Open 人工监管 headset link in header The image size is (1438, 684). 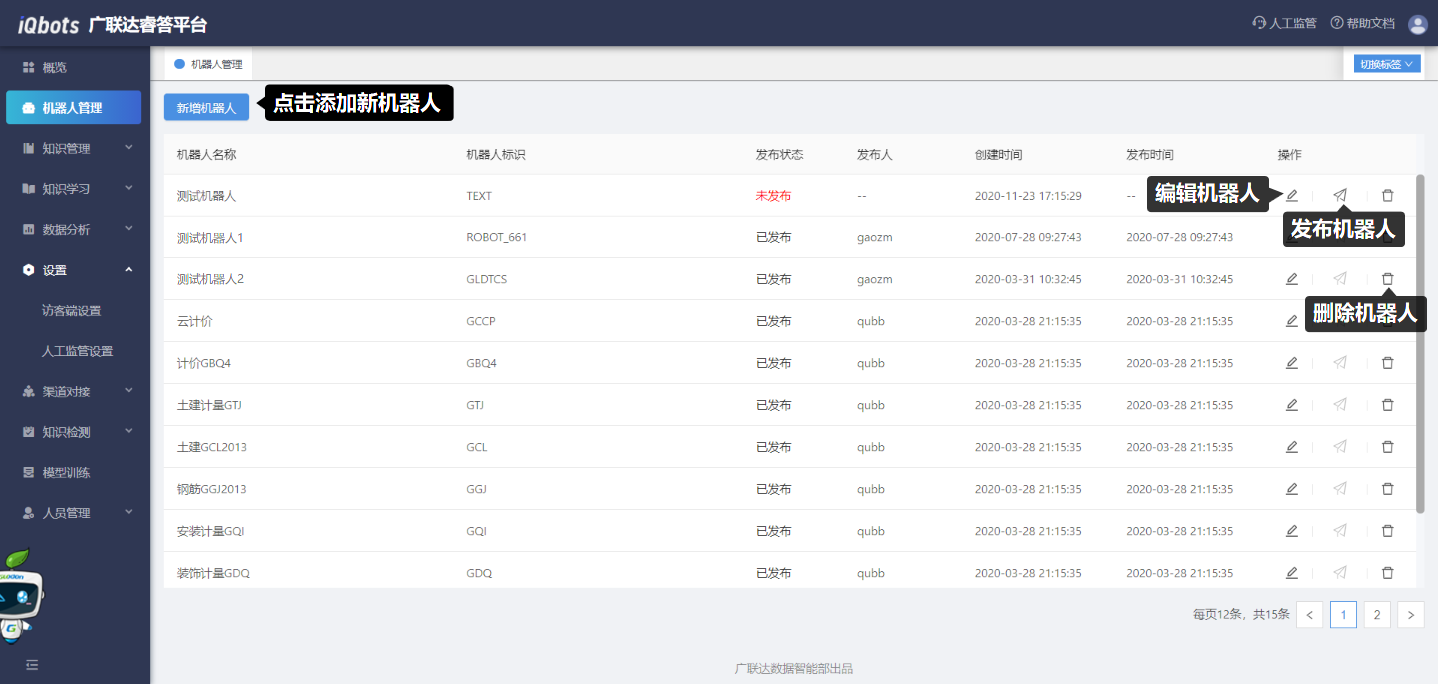pos(1284,24)
